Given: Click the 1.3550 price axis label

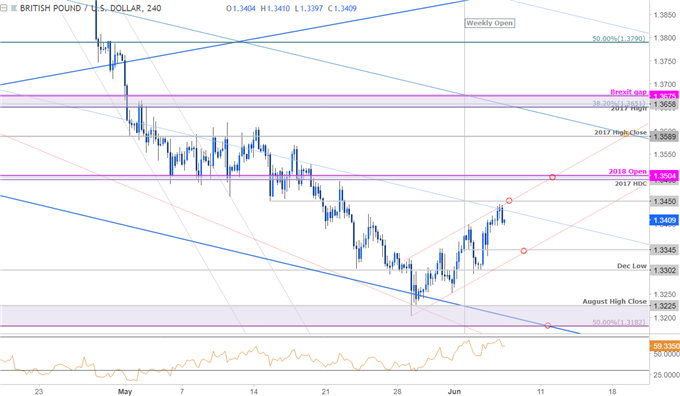Looking at the screenshot, I should tap(665, 154).
